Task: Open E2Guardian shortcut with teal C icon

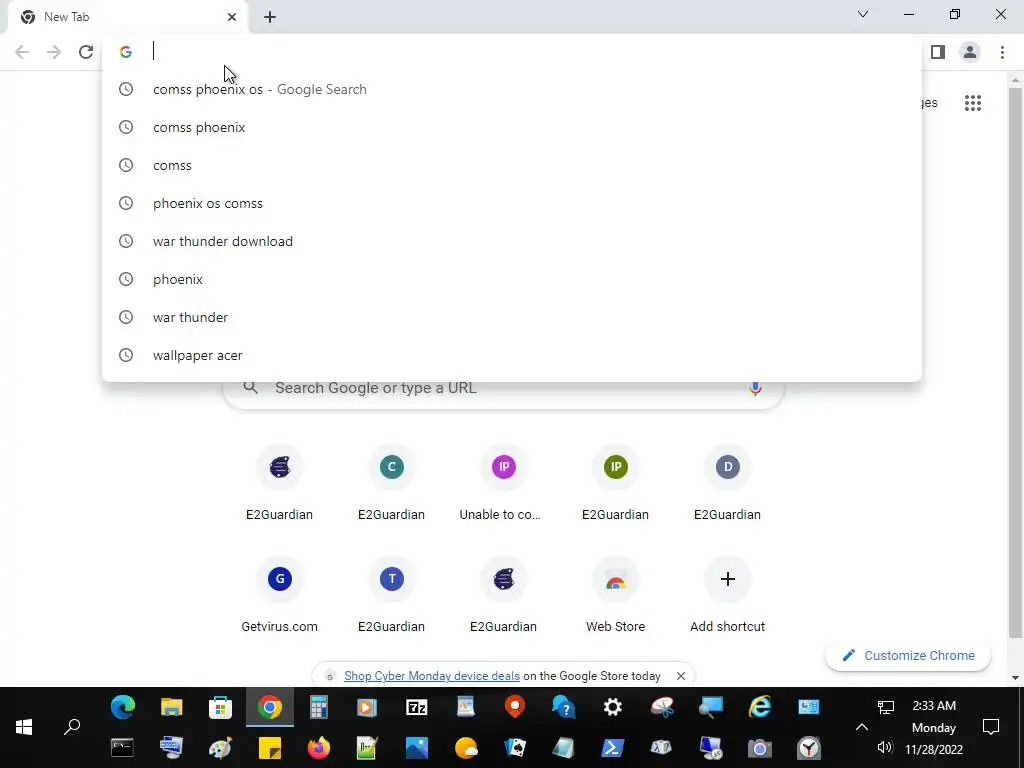Action: [391, 483]
